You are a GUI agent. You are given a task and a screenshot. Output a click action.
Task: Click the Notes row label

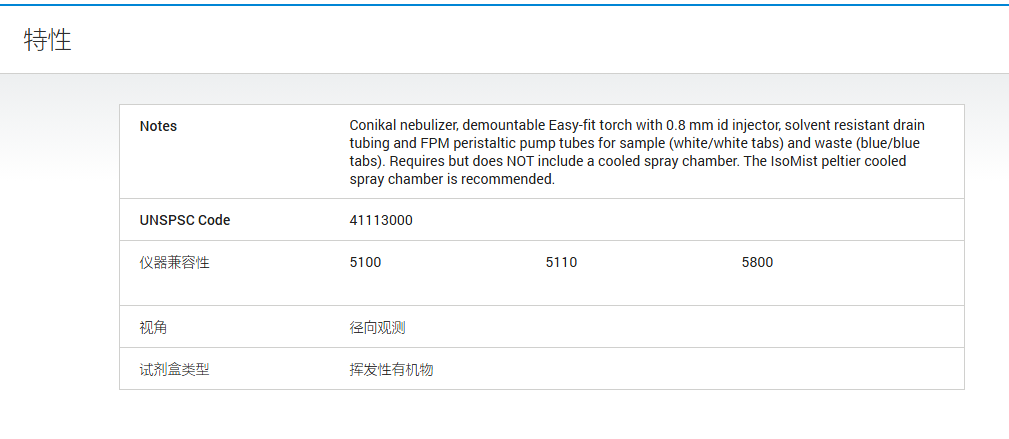coord(158,126)
